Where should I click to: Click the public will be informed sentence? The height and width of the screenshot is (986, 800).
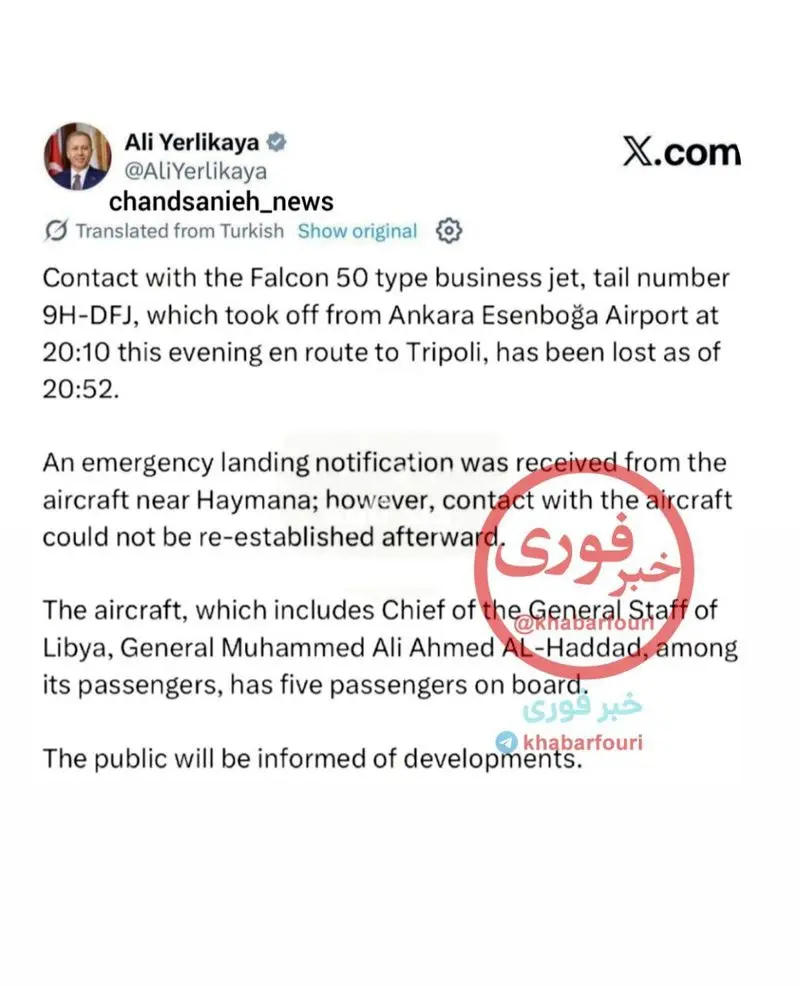point(313,759)
